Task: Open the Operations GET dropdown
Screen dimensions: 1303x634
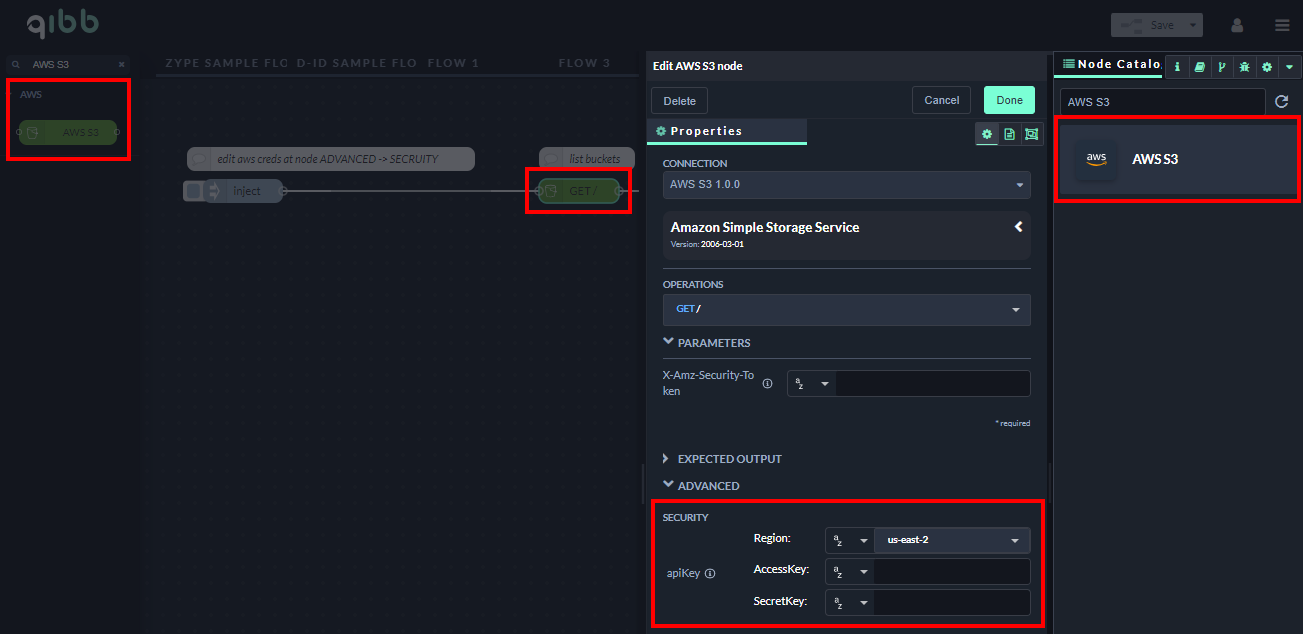Action: [x=846, y=310]
